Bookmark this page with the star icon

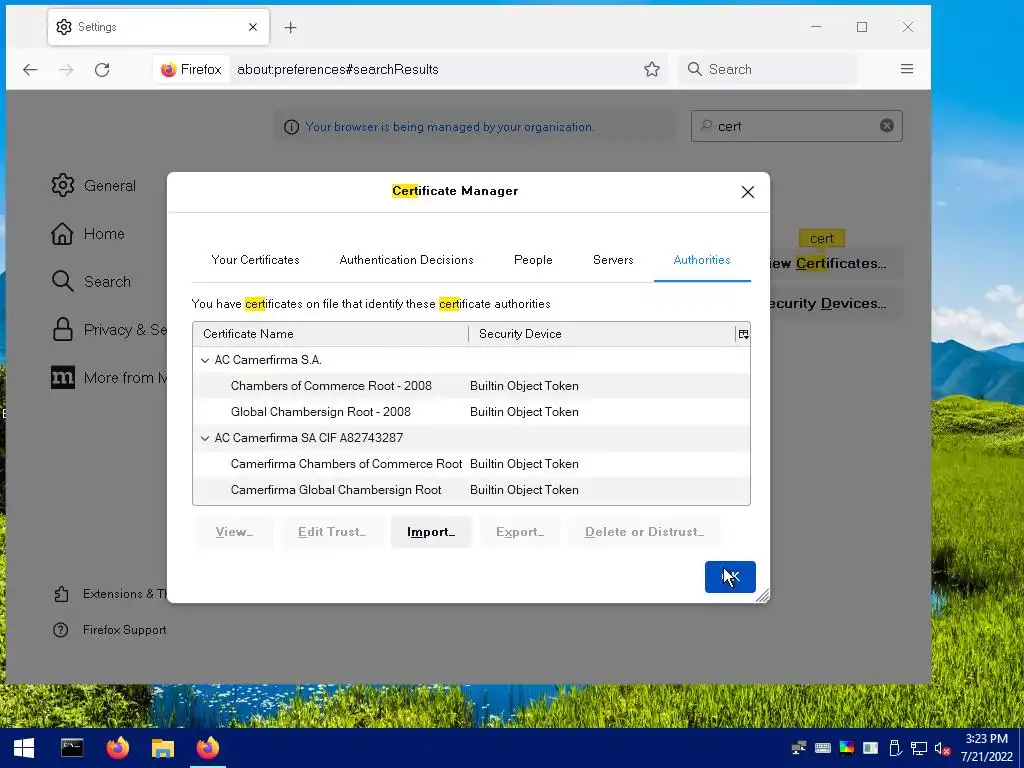click(x=652, y=69)
